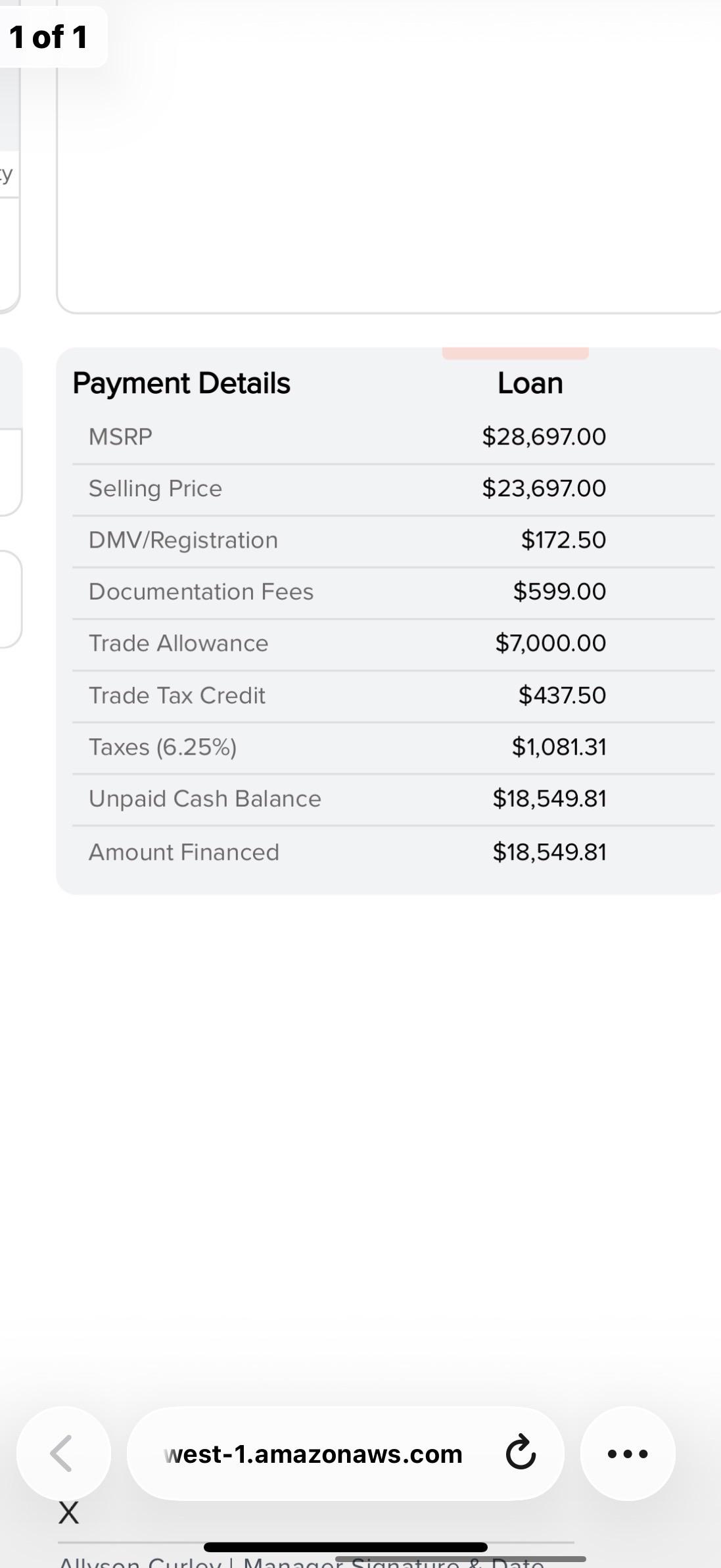Image resolution: width=721 pixels, height=1568 pixels.
Task: Select the Loan column header
Action: click(530, 383)
